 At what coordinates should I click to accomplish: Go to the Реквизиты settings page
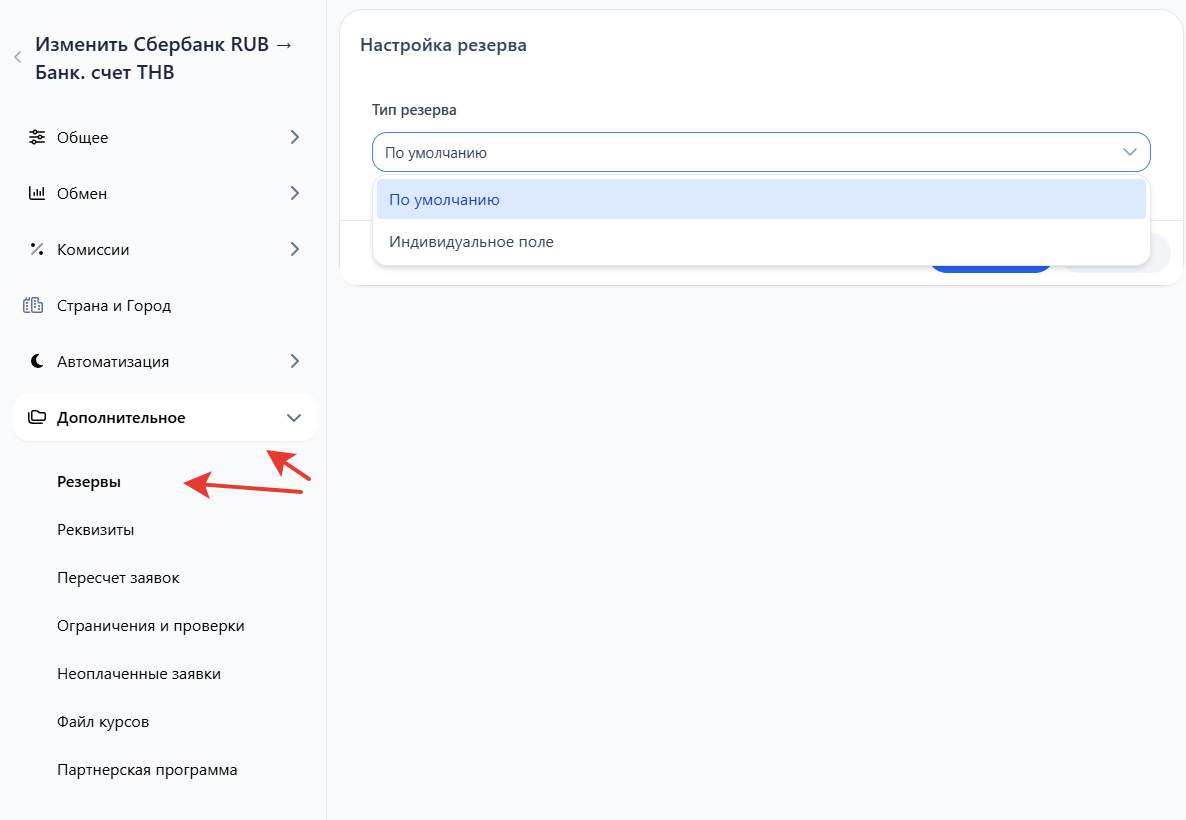click(x=96, y=529)
